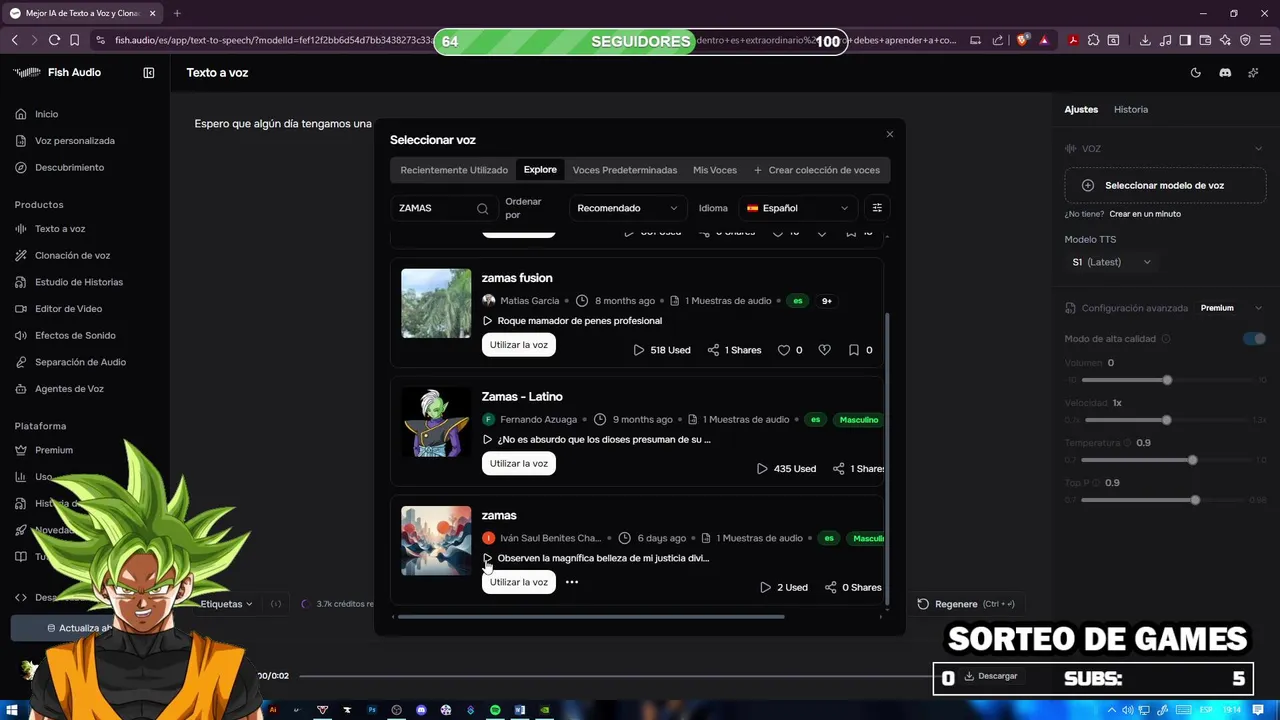Toggle the browser sidebar panel icon
The height and width of the screenshot is (720, 1280).
pos(1185,40)
